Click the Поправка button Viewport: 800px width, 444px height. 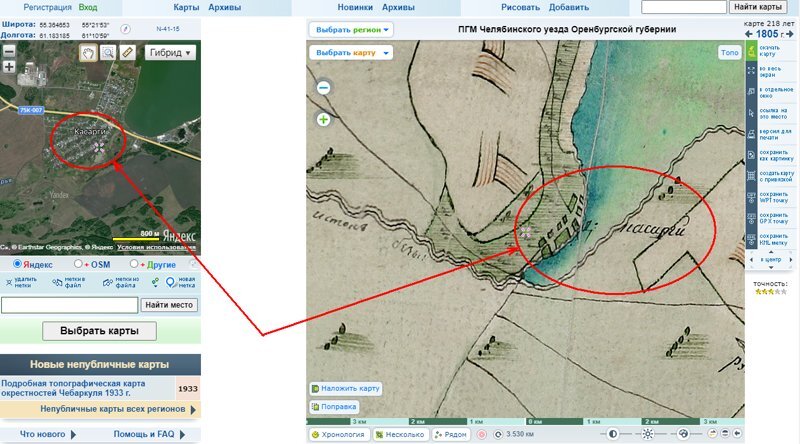click(x=334, y=407)
